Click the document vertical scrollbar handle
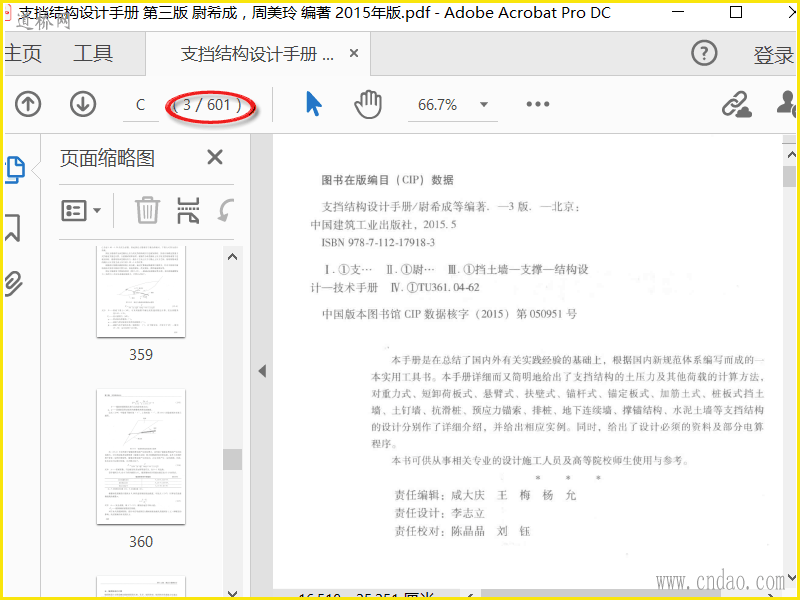Image resolution: width=800 pixels, height=600 pixels. (790, 177)
